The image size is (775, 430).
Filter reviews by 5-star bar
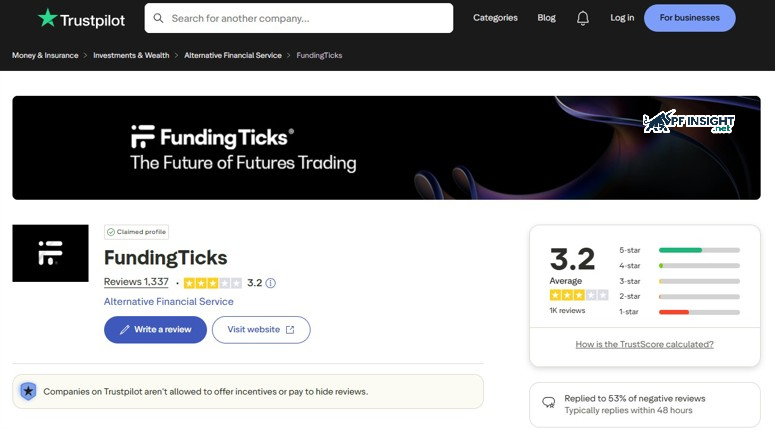(699, 250)
